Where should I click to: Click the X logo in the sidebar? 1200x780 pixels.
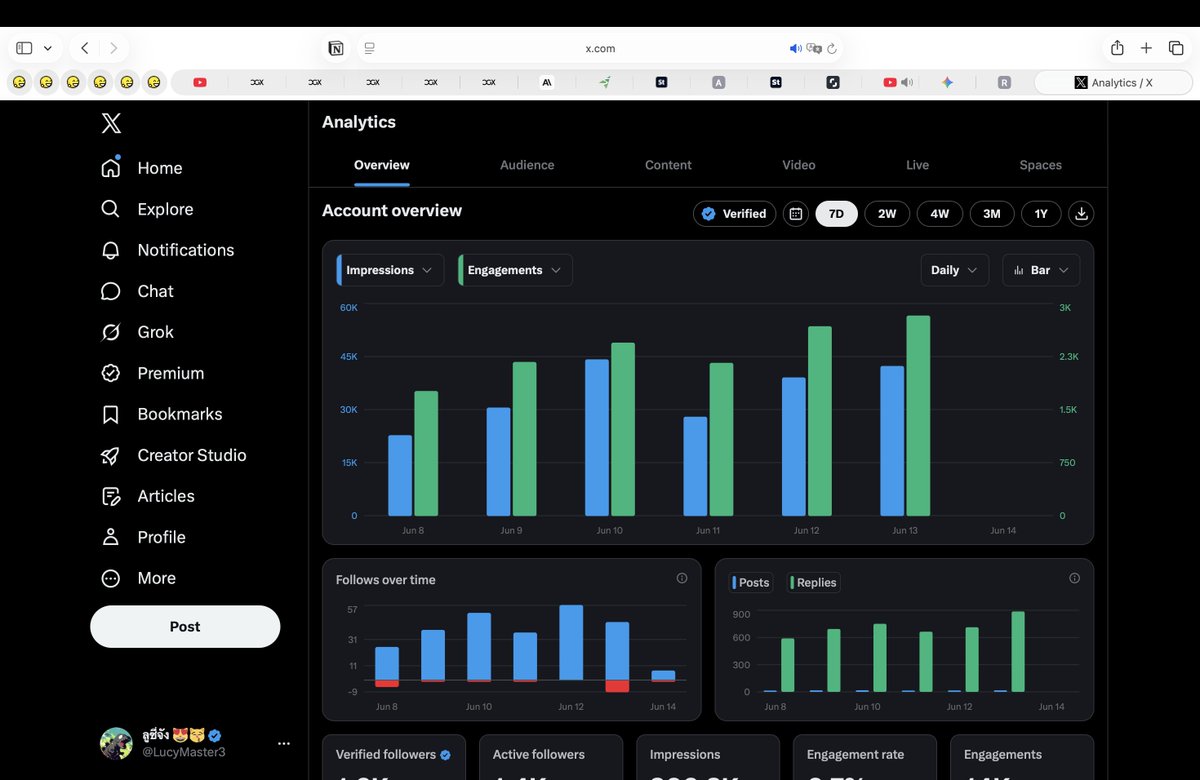click(x=111, y=123)
